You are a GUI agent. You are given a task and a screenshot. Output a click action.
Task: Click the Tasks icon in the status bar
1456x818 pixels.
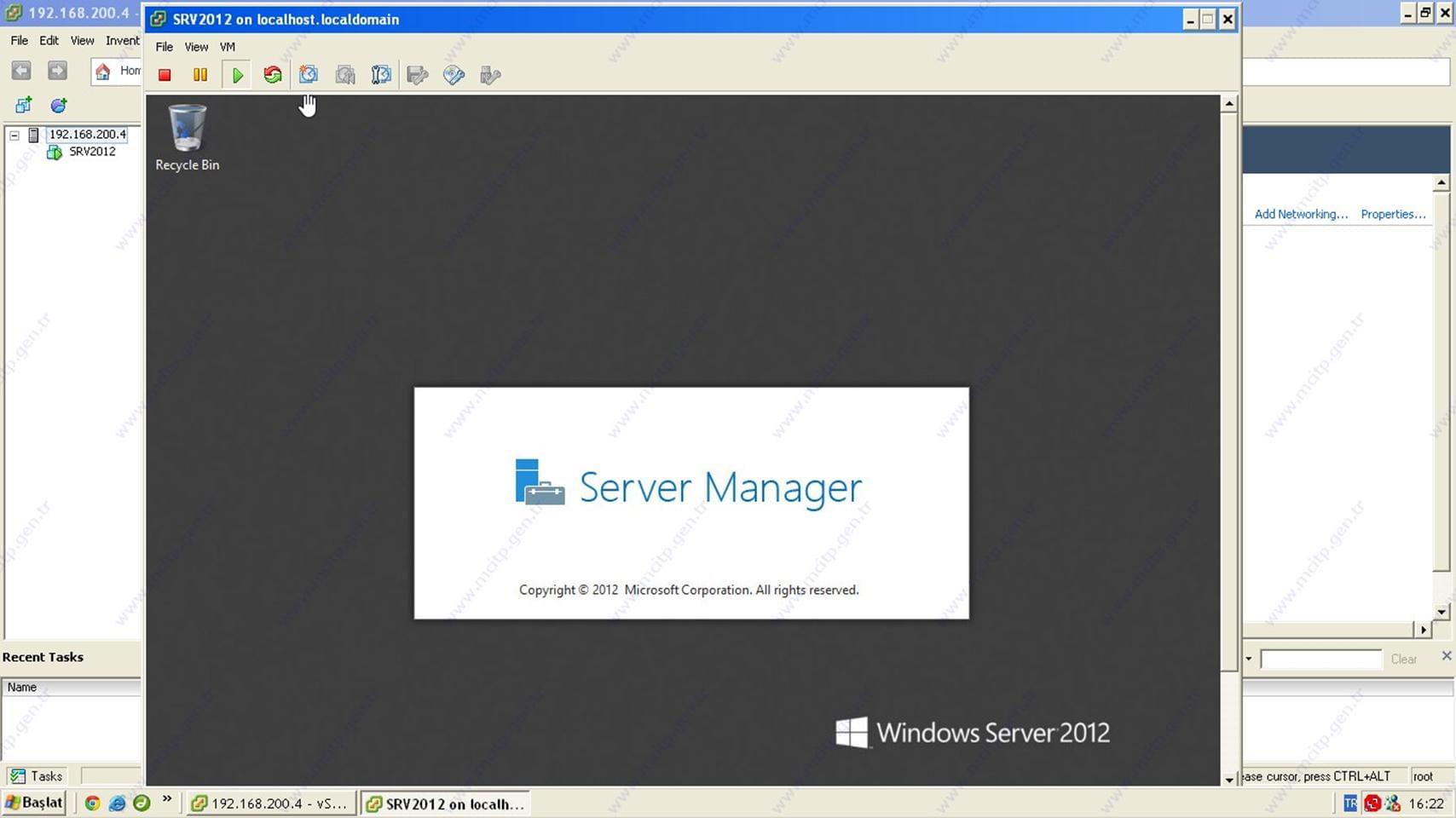coord(18,775)
